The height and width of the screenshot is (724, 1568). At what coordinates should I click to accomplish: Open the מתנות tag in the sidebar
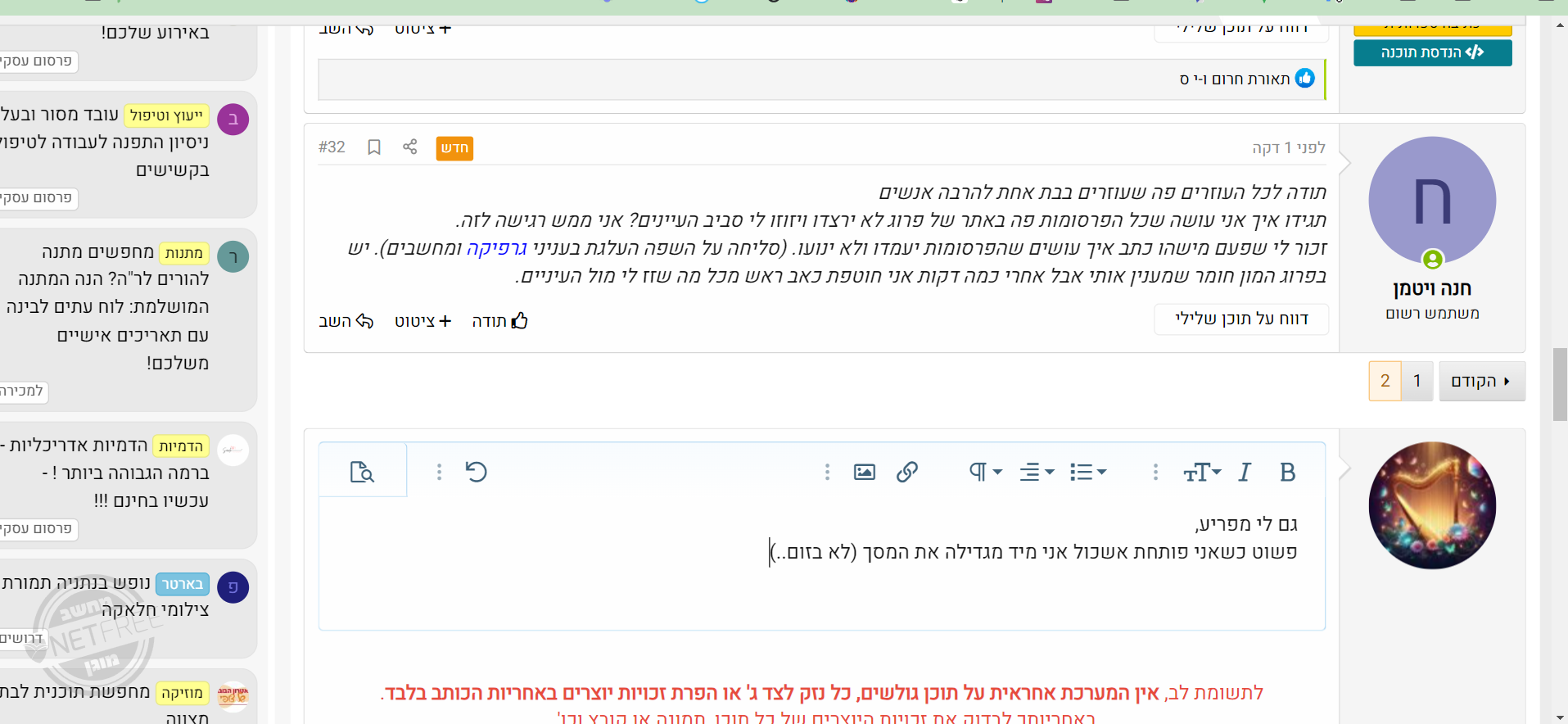click(183, 253)
